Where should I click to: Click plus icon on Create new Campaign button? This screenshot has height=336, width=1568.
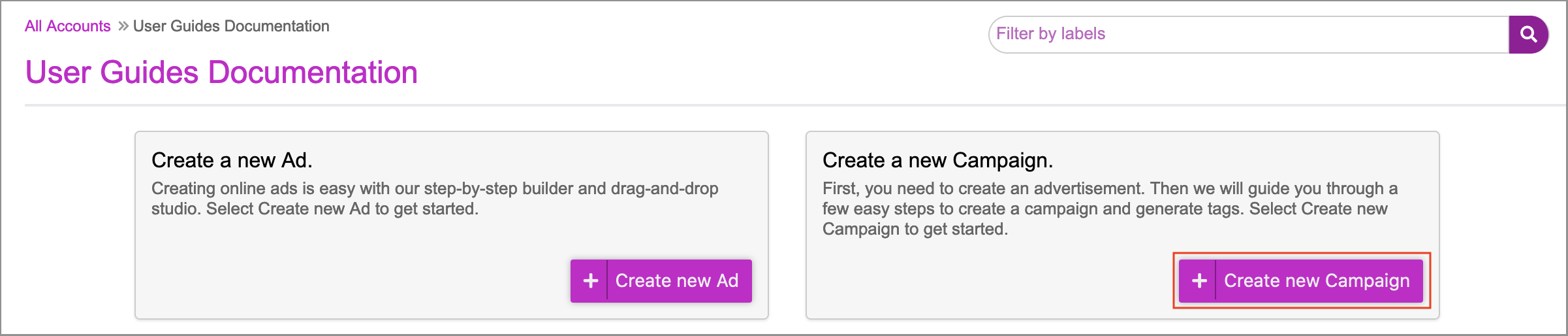tap(1199, 281)
